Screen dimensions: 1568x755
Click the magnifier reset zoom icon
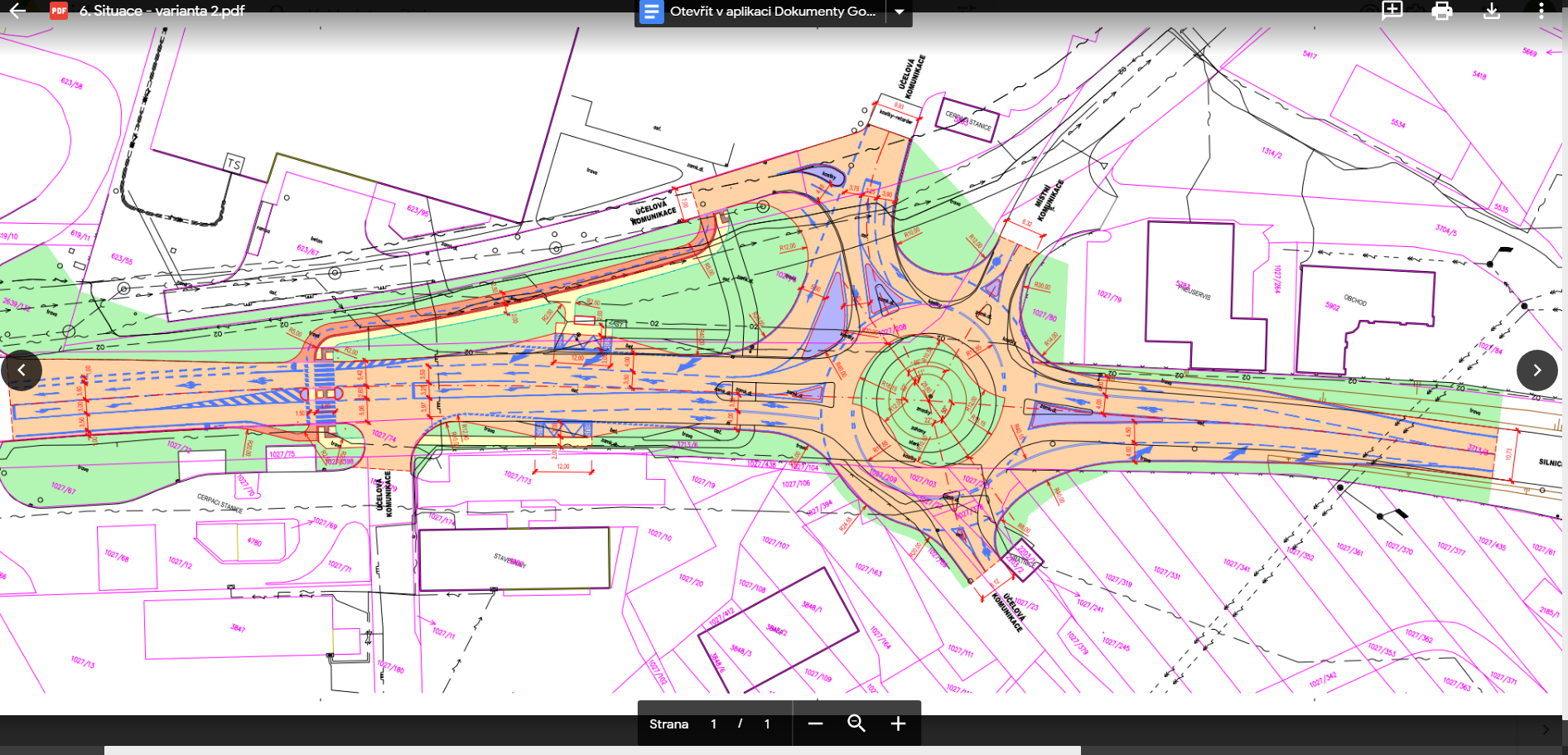[x=856, y=724]
